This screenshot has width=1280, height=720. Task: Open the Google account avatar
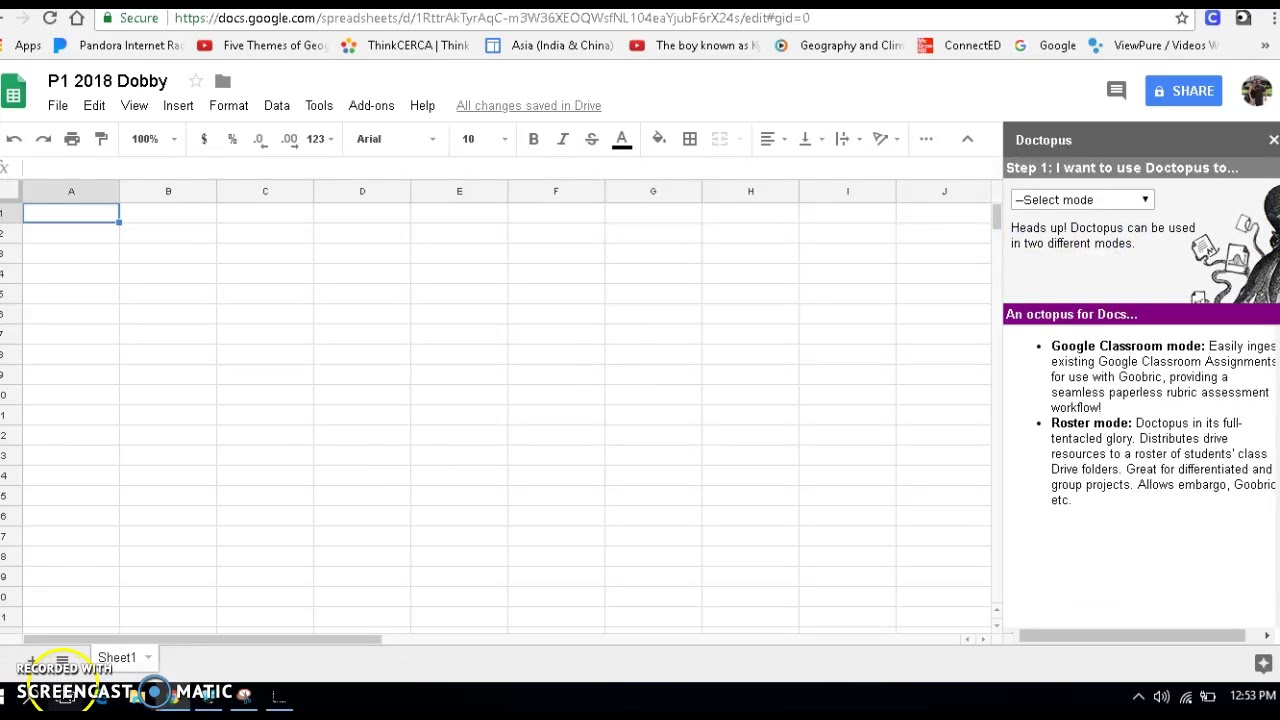tap(1256, 91)
